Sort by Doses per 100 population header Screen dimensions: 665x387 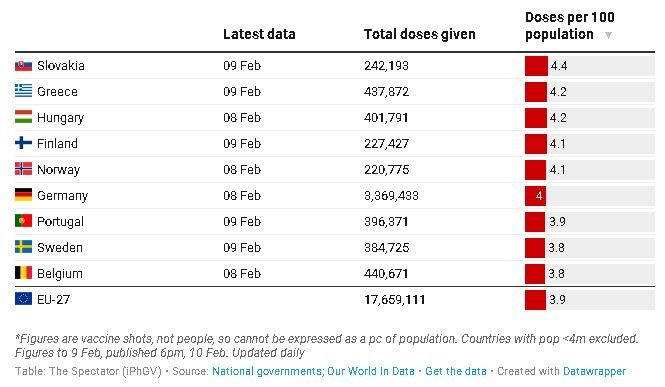570,25
